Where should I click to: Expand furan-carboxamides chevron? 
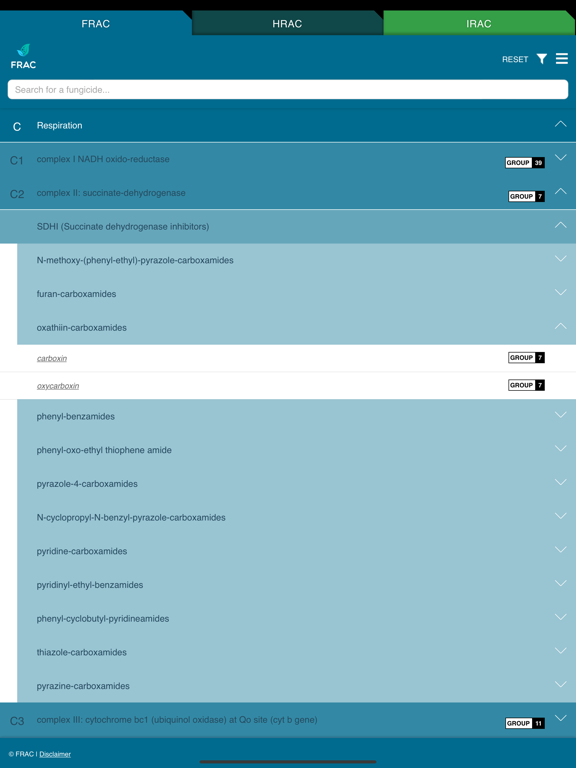560,292
